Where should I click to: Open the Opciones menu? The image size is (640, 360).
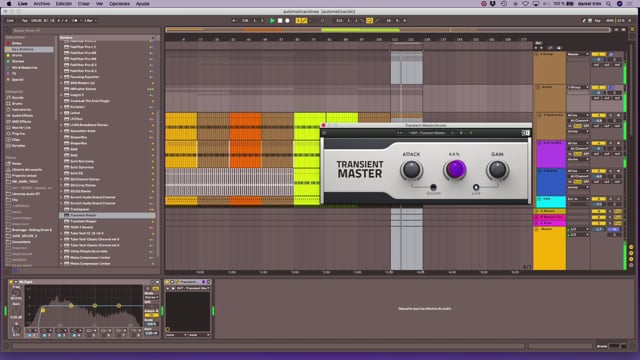pos(119,4)
